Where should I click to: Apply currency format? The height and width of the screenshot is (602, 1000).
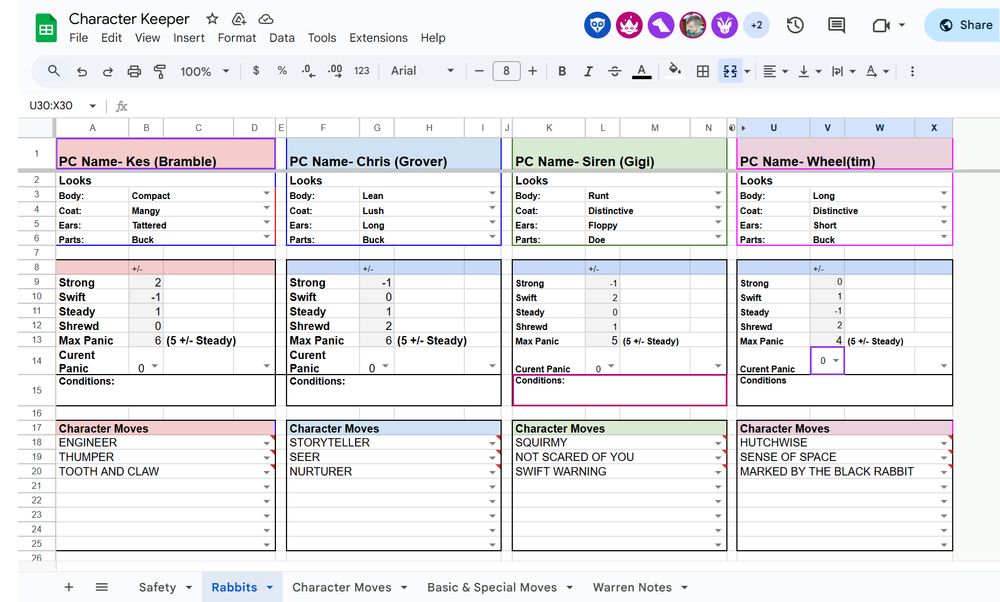tap(256, 71)
